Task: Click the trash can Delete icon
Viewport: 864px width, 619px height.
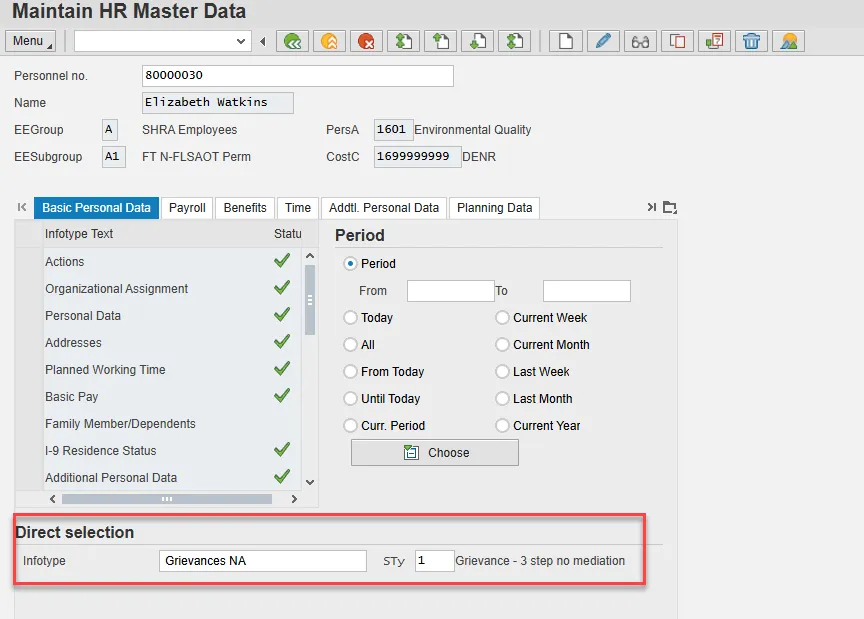Action: click(x=752, y=41)
